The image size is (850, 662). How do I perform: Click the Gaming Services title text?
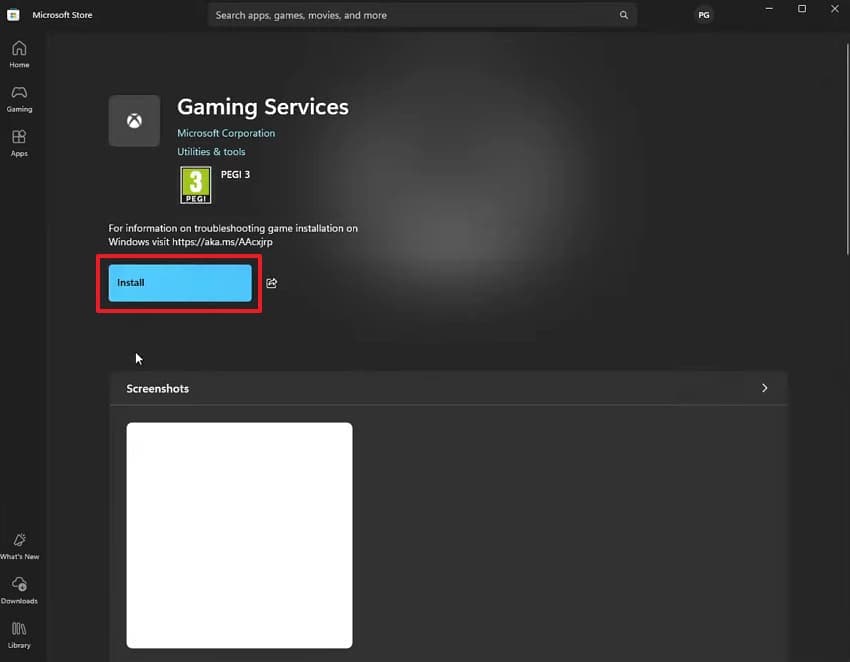(x=263, y=107)
